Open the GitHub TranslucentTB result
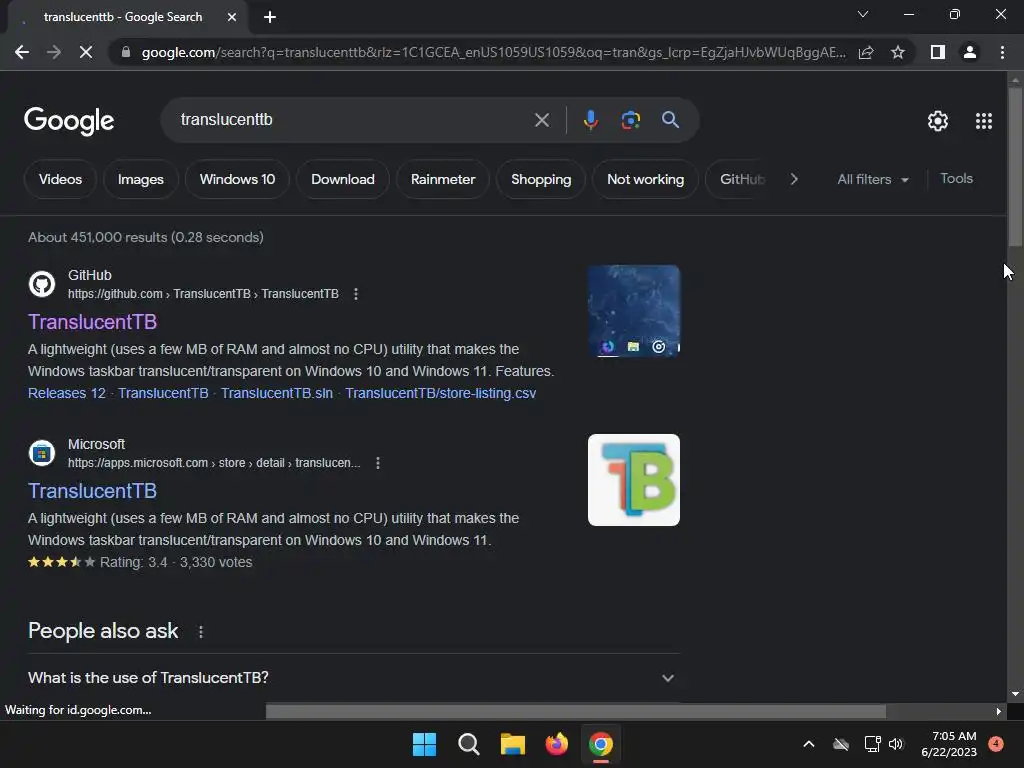Image resolution: width=1024 pixels, height=768 pixels. 92,322
